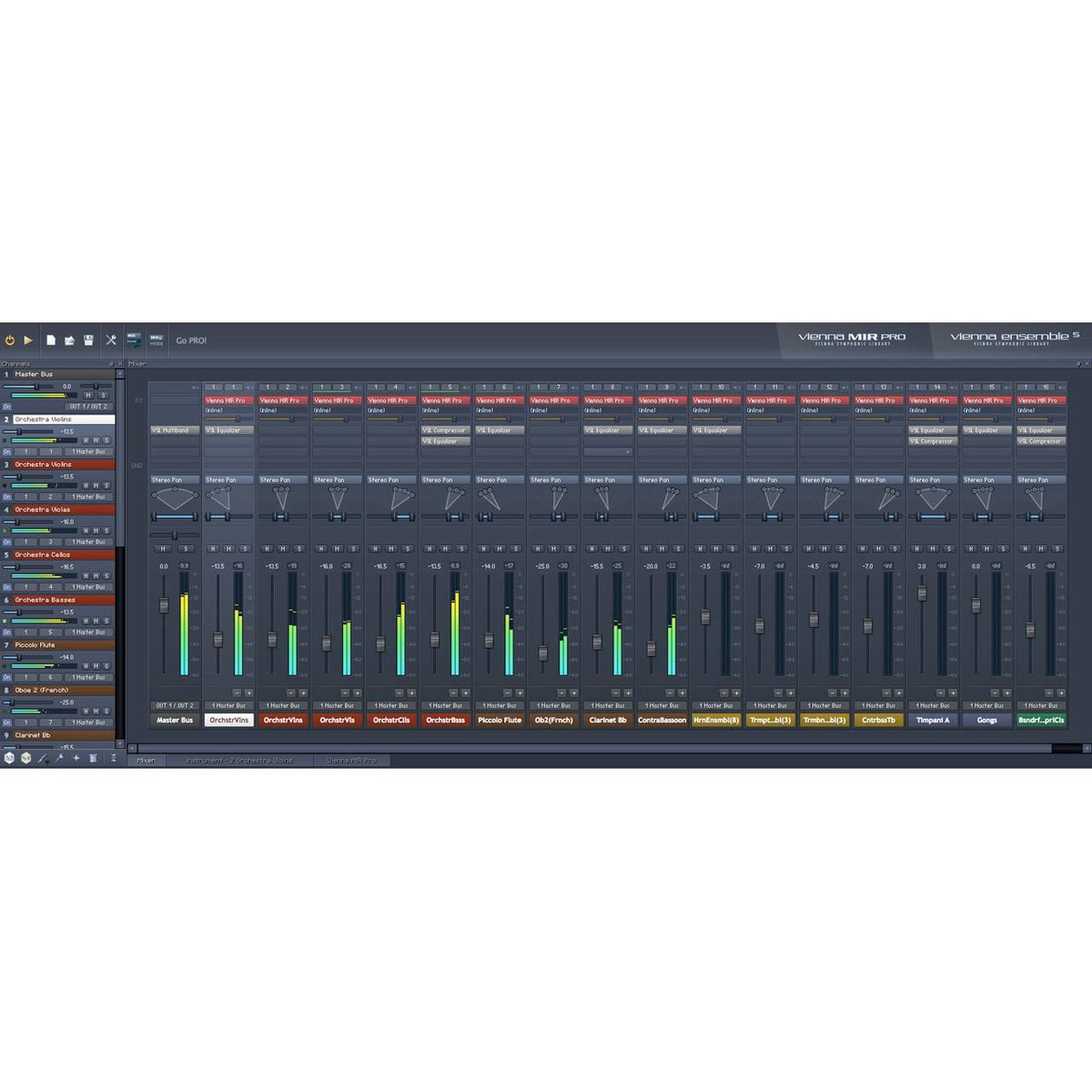1092x1092 pixels.
Task: Click the new project document icon
Action: 51,339
